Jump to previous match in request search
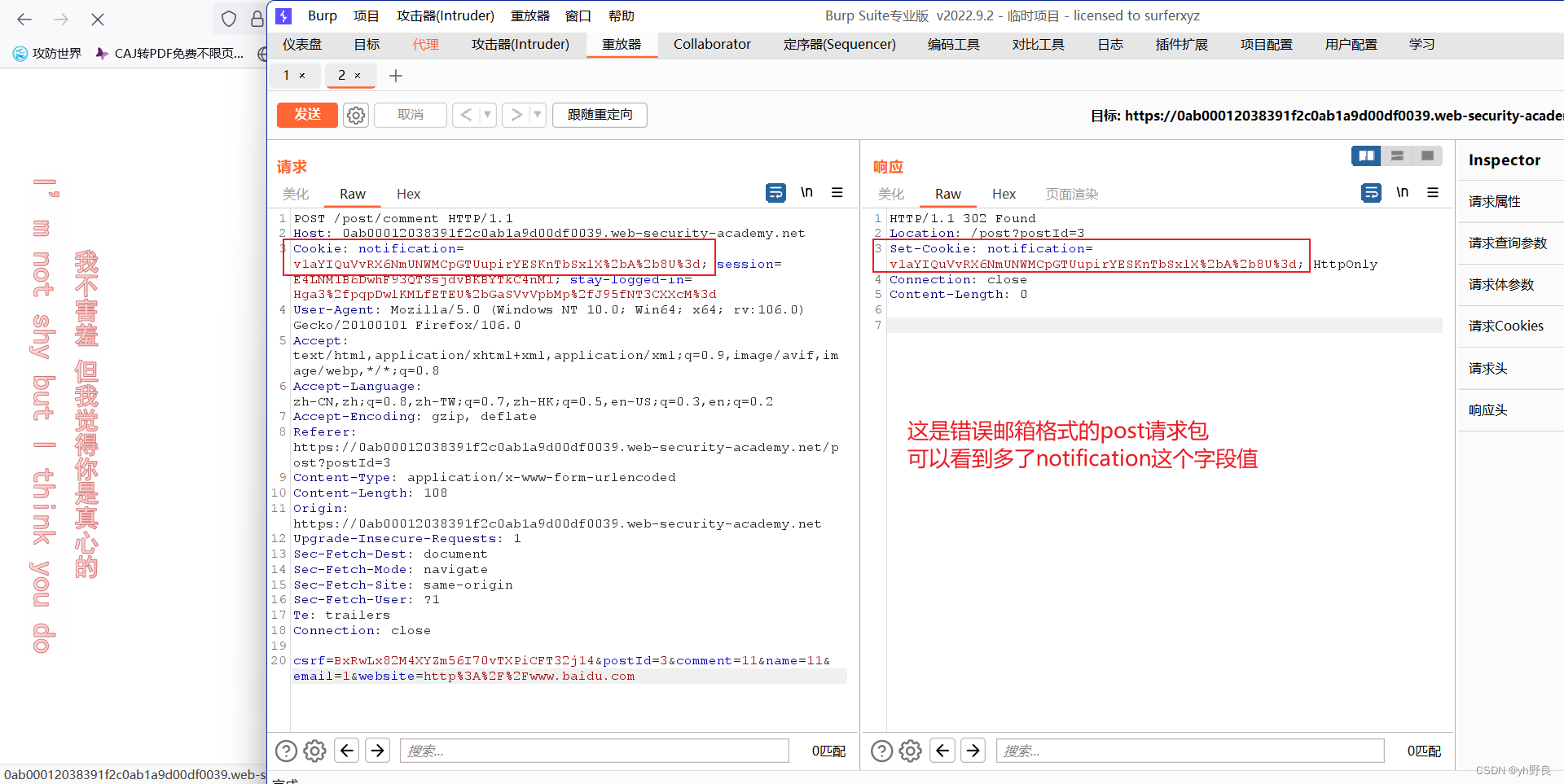Screen dimensions: 1564x784 347,750
